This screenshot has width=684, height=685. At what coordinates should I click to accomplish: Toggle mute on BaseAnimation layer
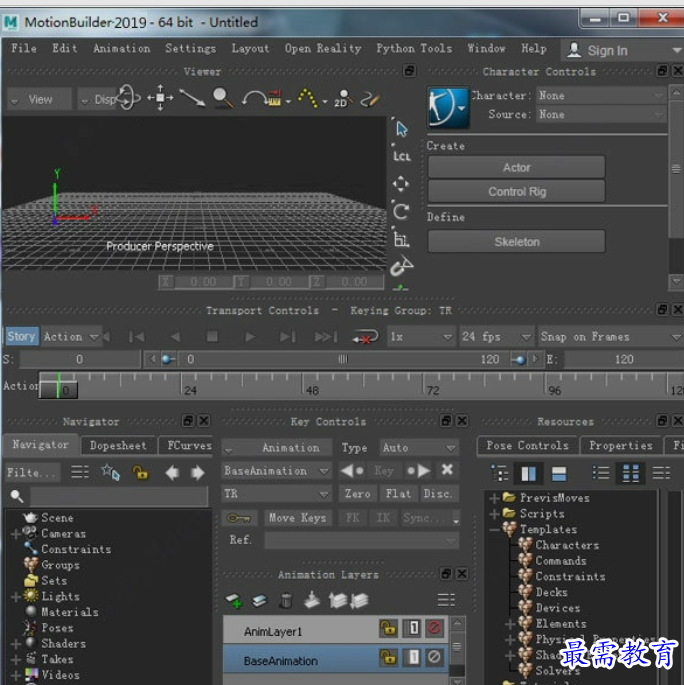tap(434, 657)
